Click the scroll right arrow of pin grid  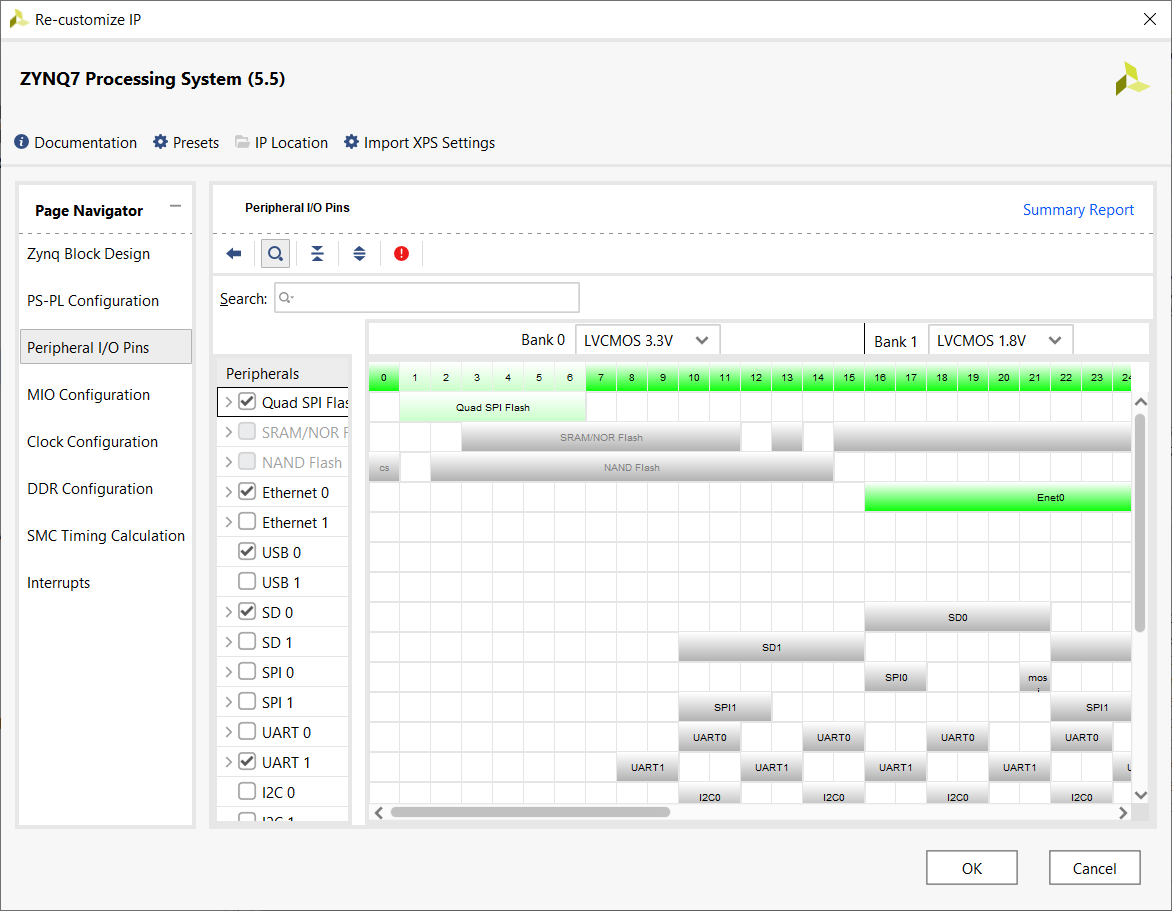pyautogui.click(x=1123, y=812)
